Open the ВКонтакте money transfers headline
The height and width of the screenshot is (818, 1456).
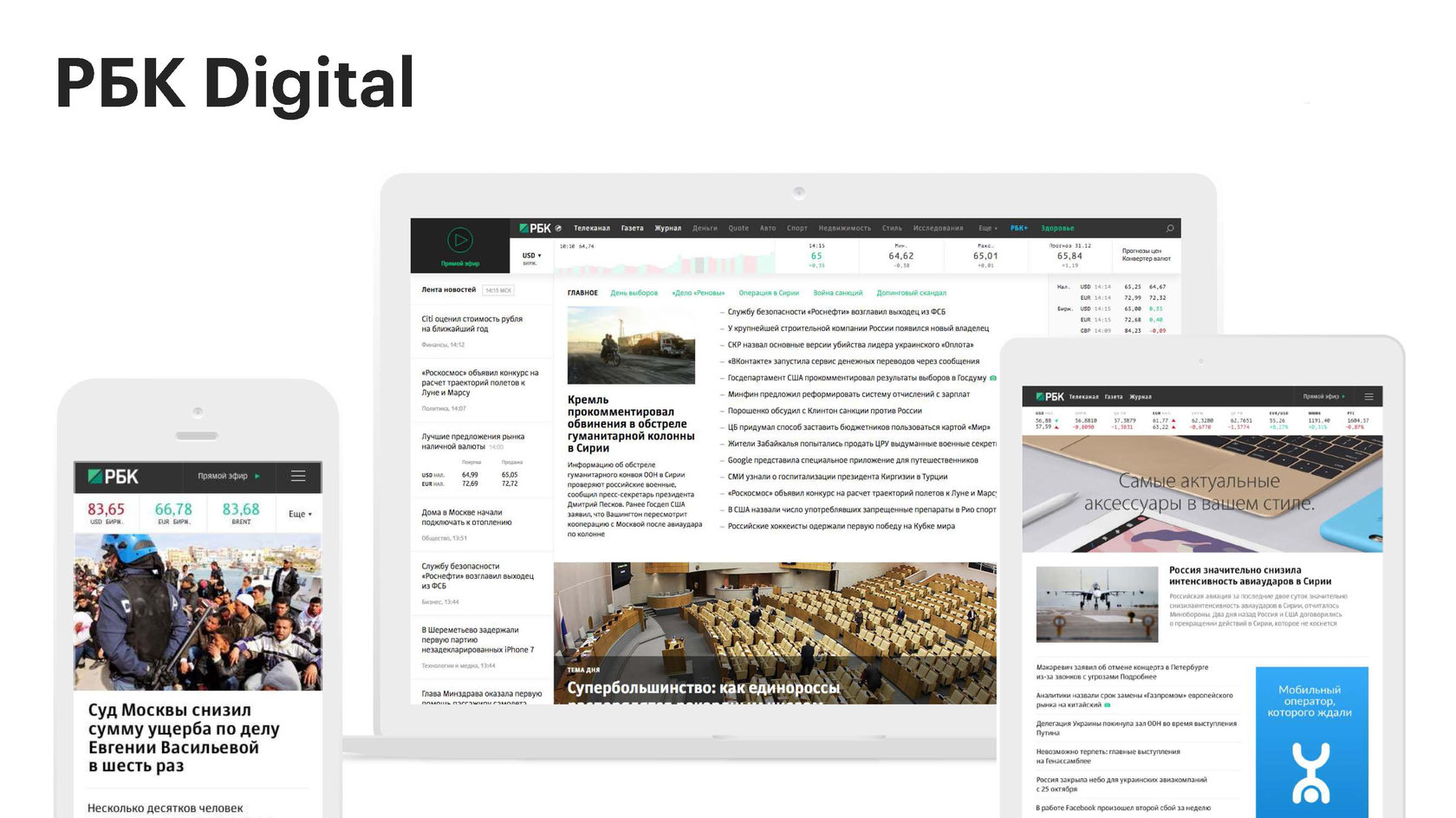point(854,361)
